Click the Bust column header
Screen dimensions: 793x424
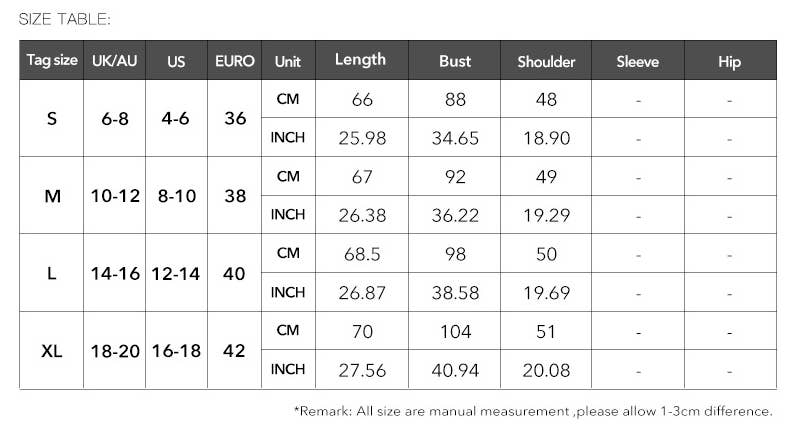455,61
